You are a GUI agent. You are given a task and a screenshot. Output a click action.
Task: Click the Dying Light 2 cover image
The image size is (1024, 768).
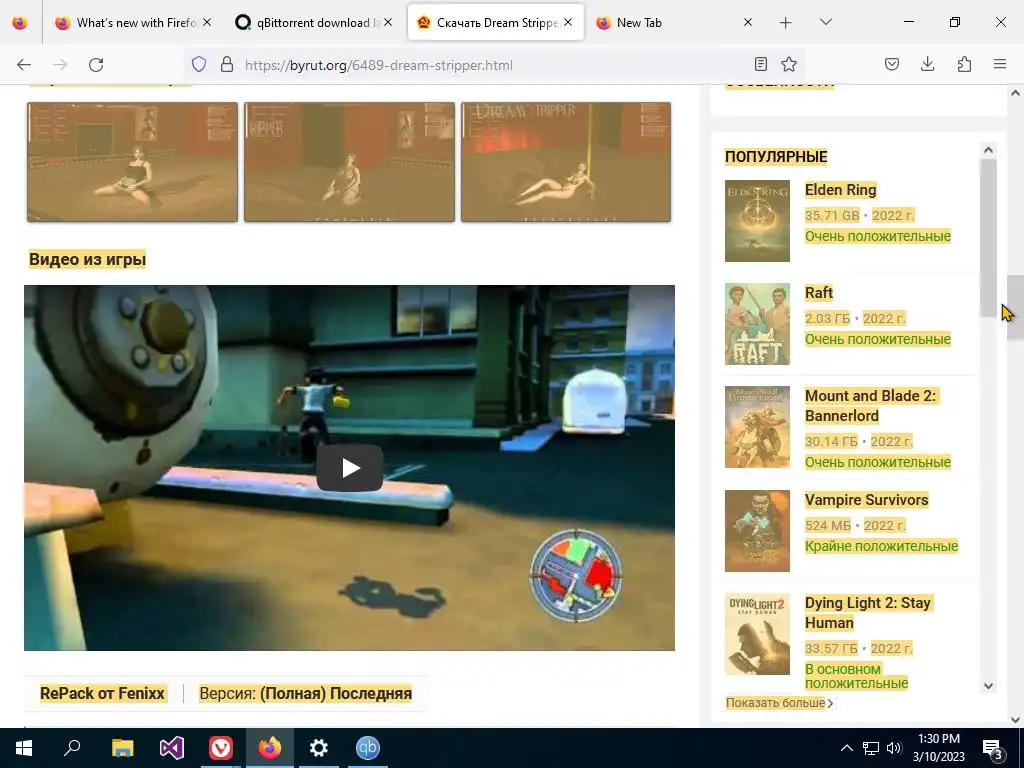point(758,634)
